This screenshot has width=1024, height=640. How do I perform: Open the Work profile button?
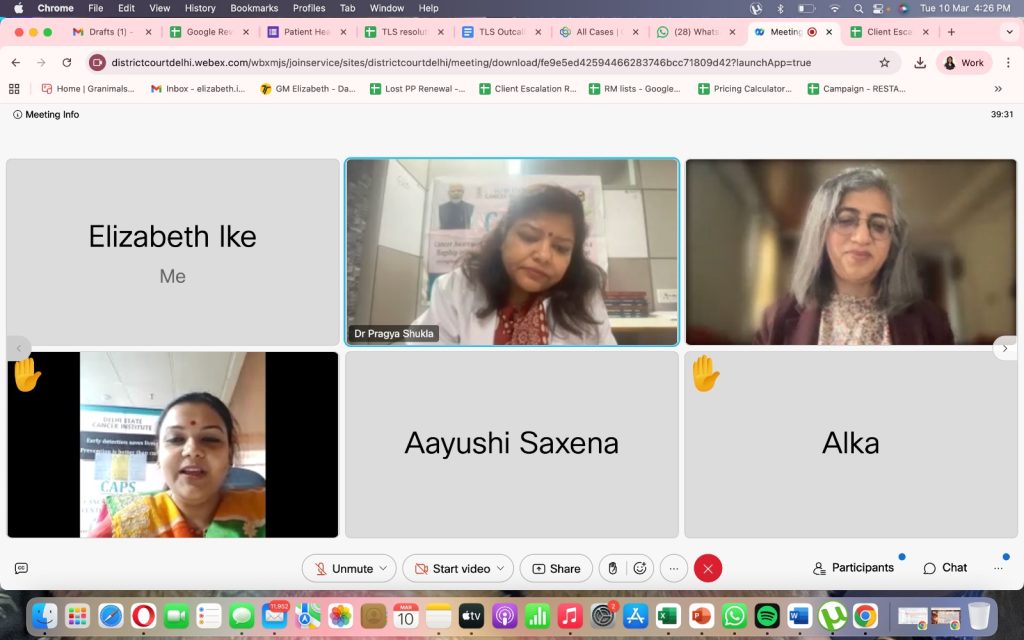(x=965, y=63)
